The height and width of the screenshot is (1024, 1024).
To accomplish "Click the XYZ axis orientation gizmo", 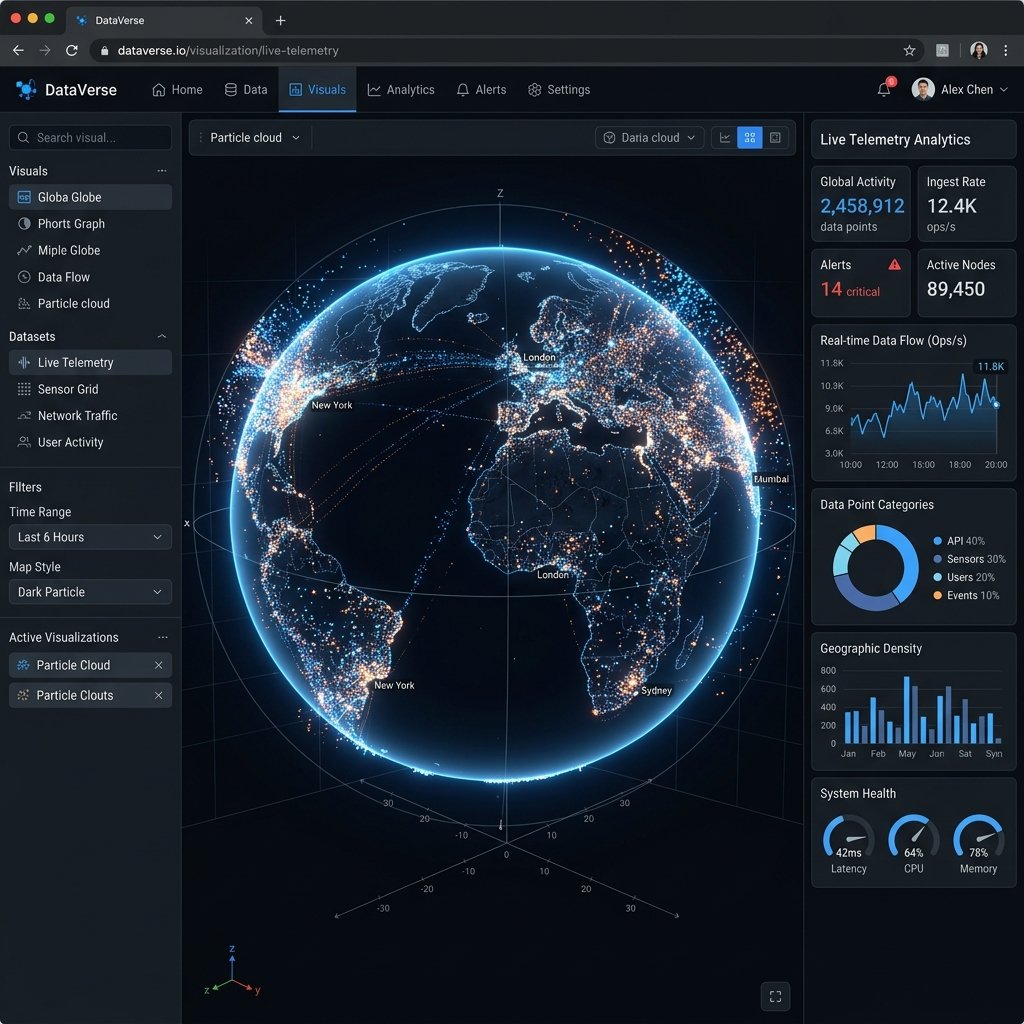I will tap(232, 971).
